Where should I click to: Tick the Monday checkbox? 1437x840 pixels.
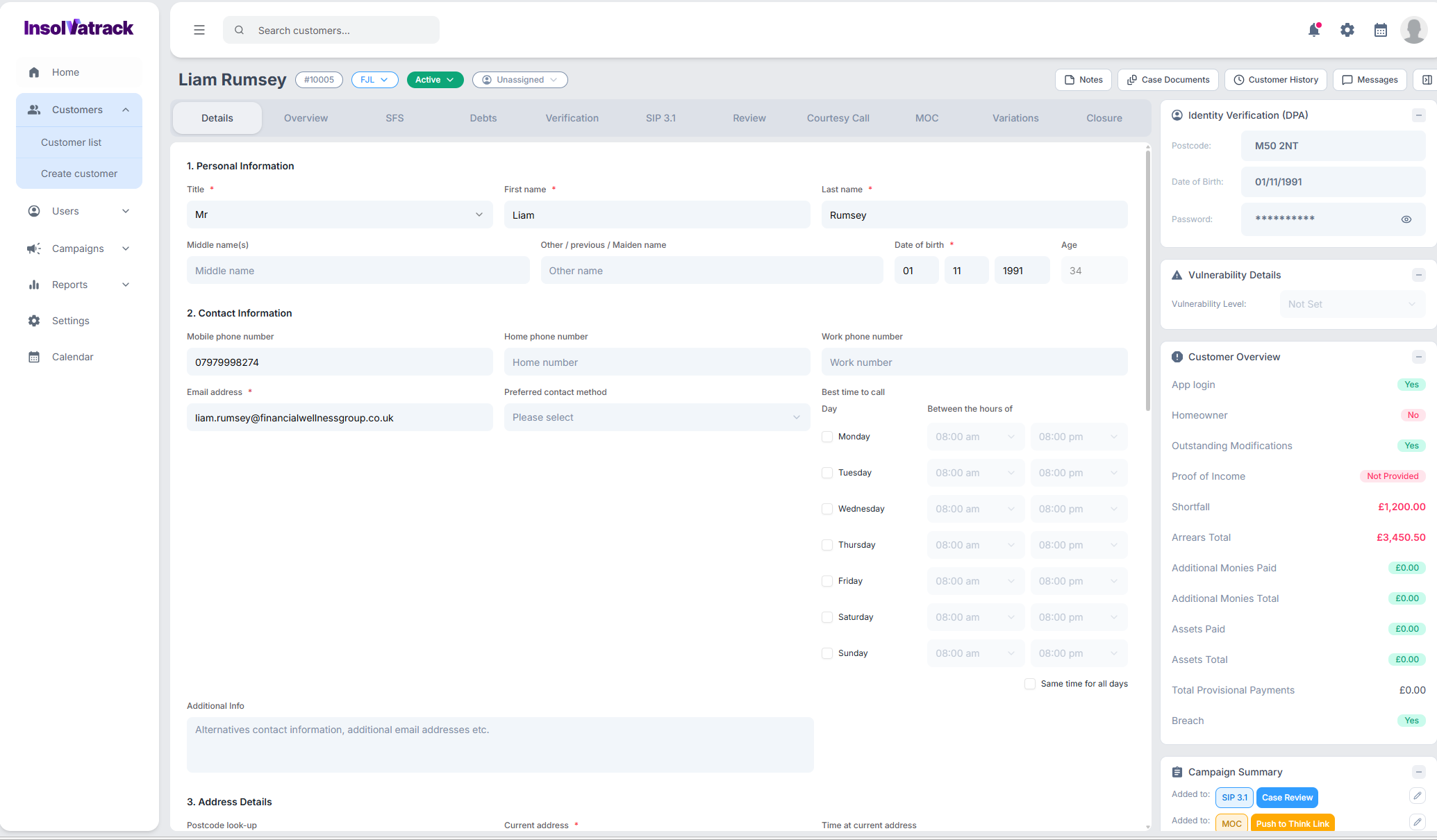[827, 437]
